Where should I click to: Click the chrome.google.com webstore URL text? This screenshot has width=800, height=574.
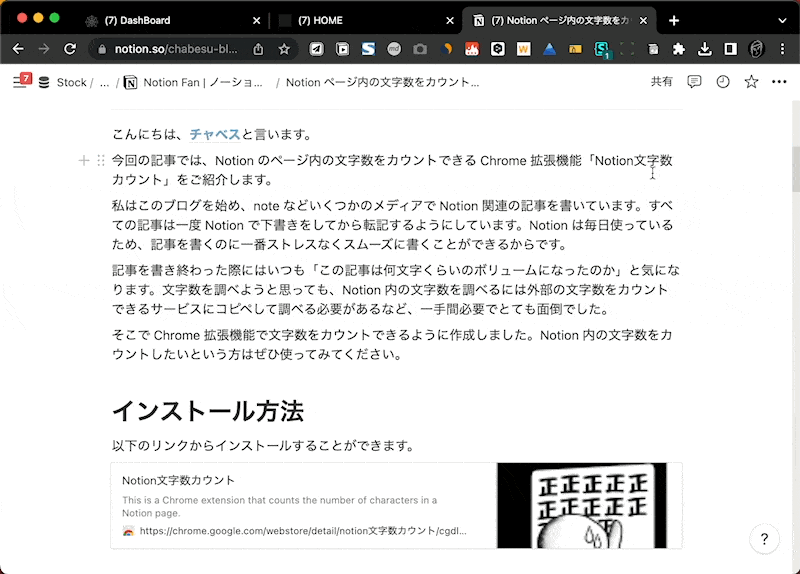click(303, 531)
